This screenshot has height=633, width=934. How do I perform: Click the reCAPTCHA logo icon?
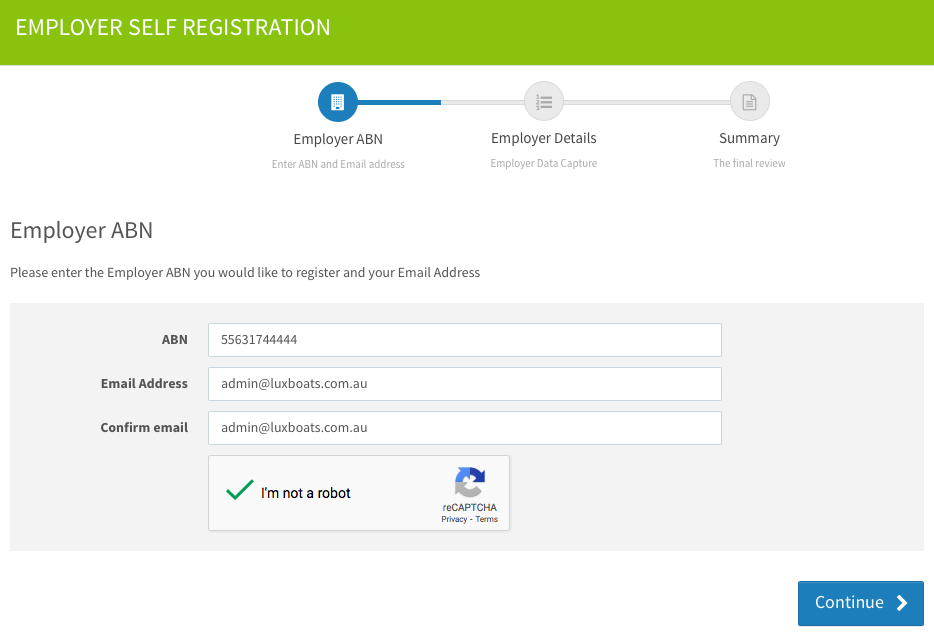point(470,482)
